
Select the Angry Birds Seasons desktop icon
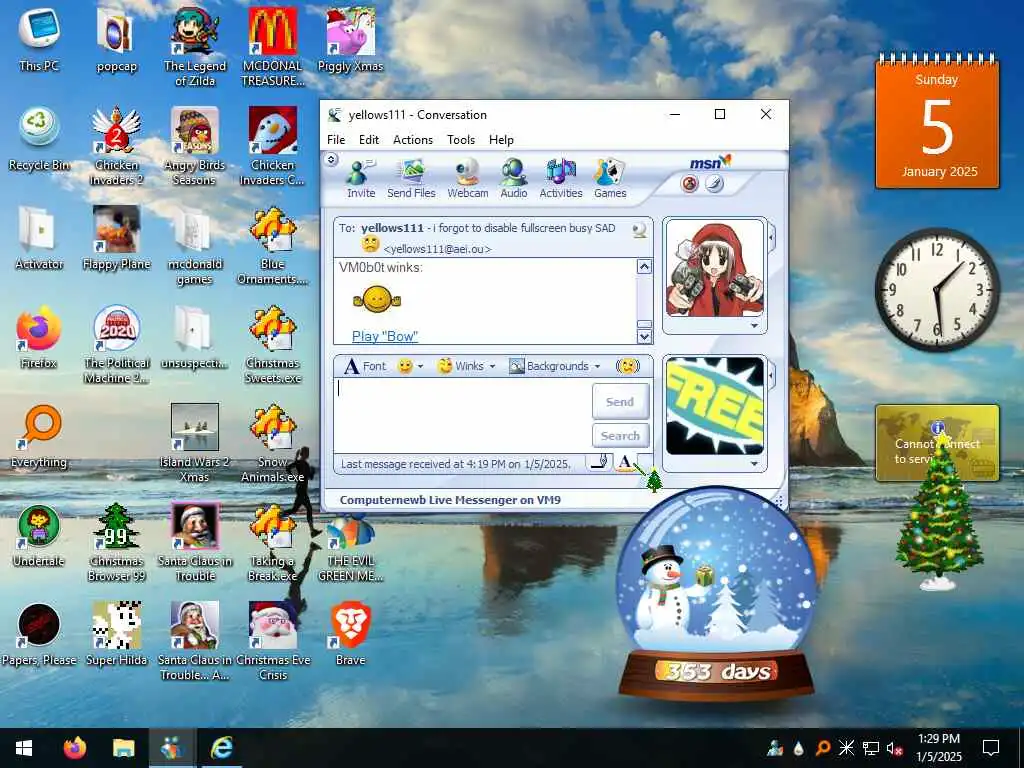pyautogui.click(x=195, y=146)
